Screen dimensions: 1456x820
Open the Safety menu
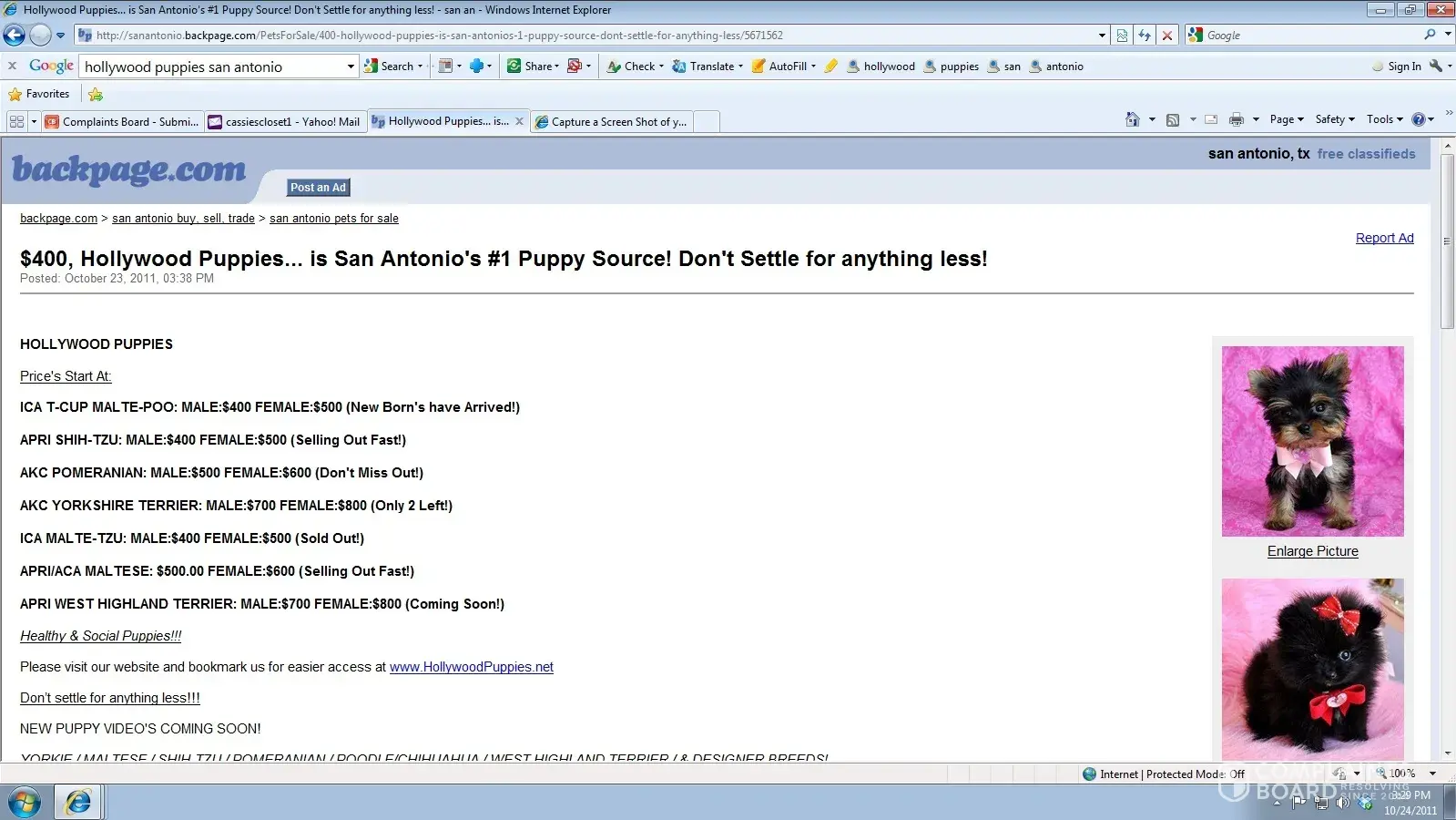tap(1334, 119)
